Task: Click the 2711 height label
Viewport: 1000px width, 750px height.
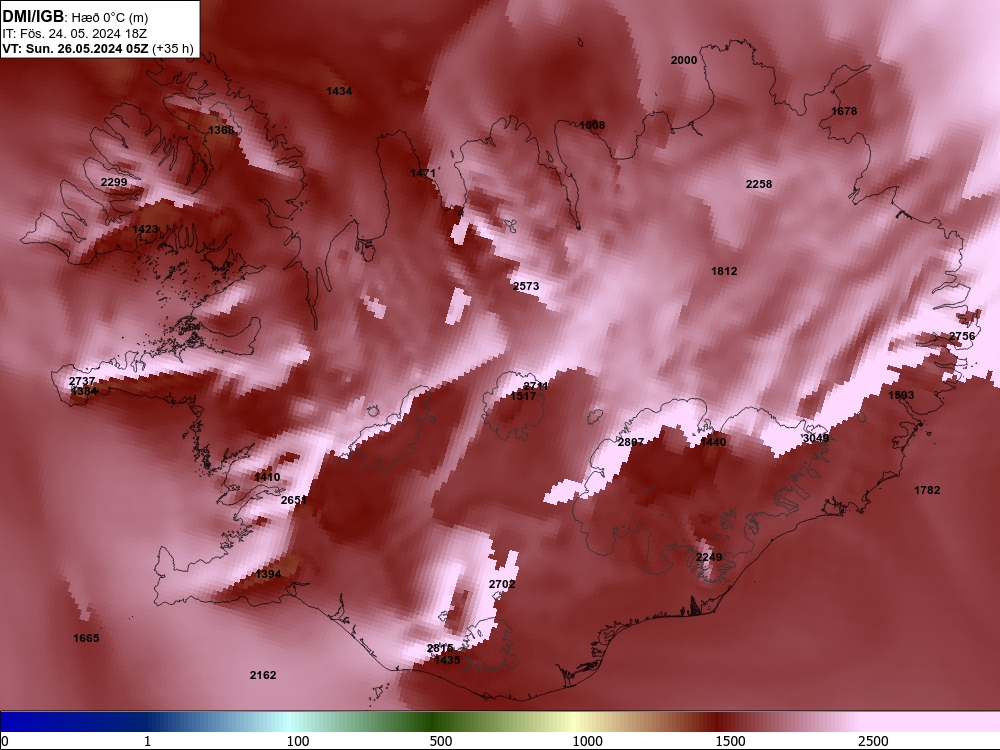Action: [536, 386]
